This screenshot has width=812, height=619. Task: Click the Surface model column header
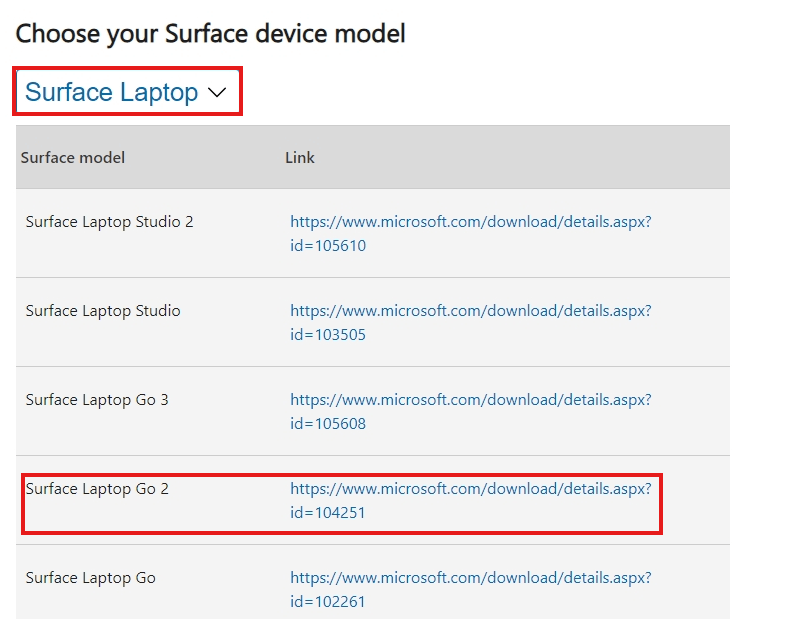(73, 157)
